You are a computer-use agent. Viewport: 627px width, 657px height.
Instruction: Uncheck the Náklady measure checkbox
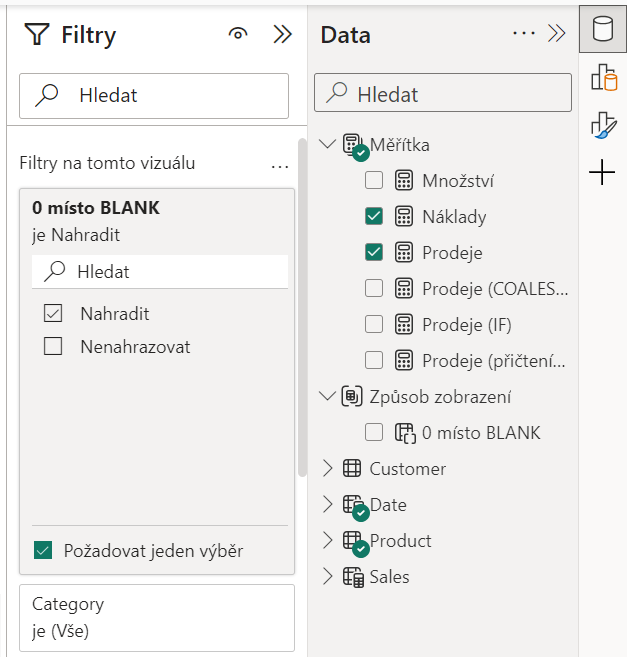pos(373,217)
